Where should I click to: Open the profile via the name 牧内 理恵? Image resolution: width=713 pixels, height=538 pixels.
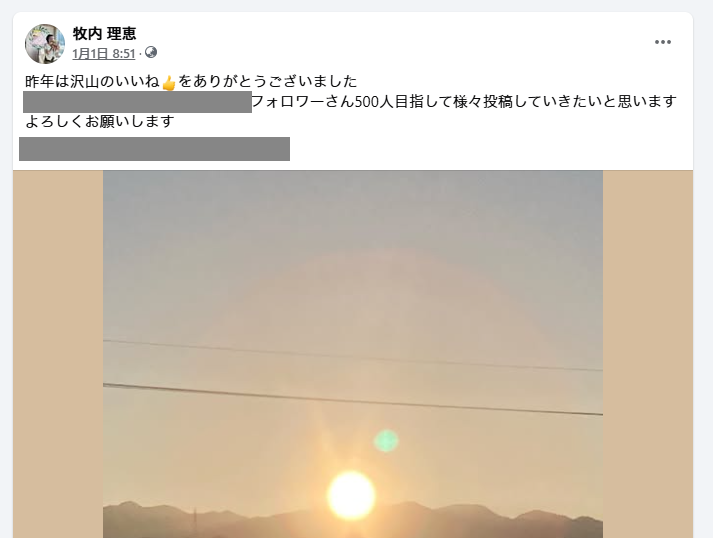[104, 34]
